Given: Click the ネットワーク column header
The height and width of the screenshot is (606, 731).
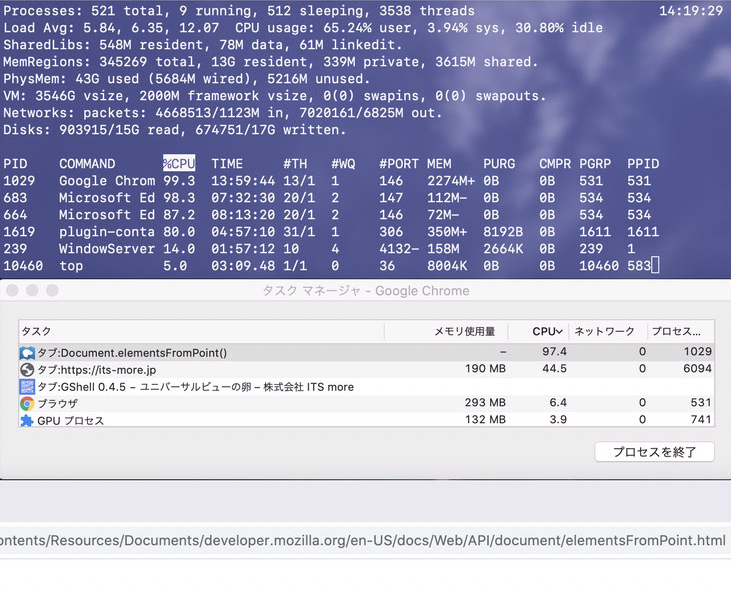Looking at the screenshot, I should (x=603, y=331).
